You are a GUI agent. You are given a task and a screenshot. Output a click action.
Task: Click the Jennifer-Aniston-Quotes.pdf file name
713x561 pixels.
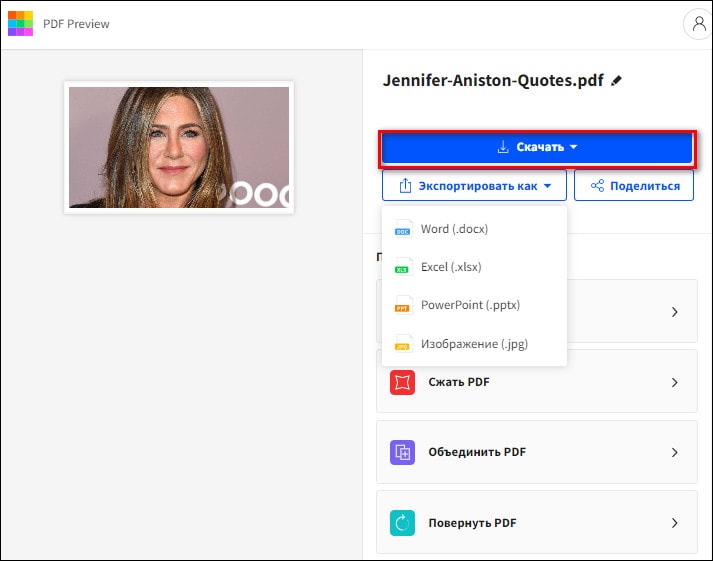(492, 81)
